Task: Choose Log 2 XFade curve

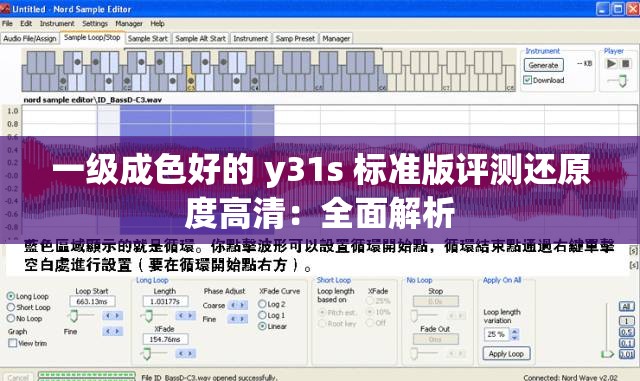Action: 262,304
